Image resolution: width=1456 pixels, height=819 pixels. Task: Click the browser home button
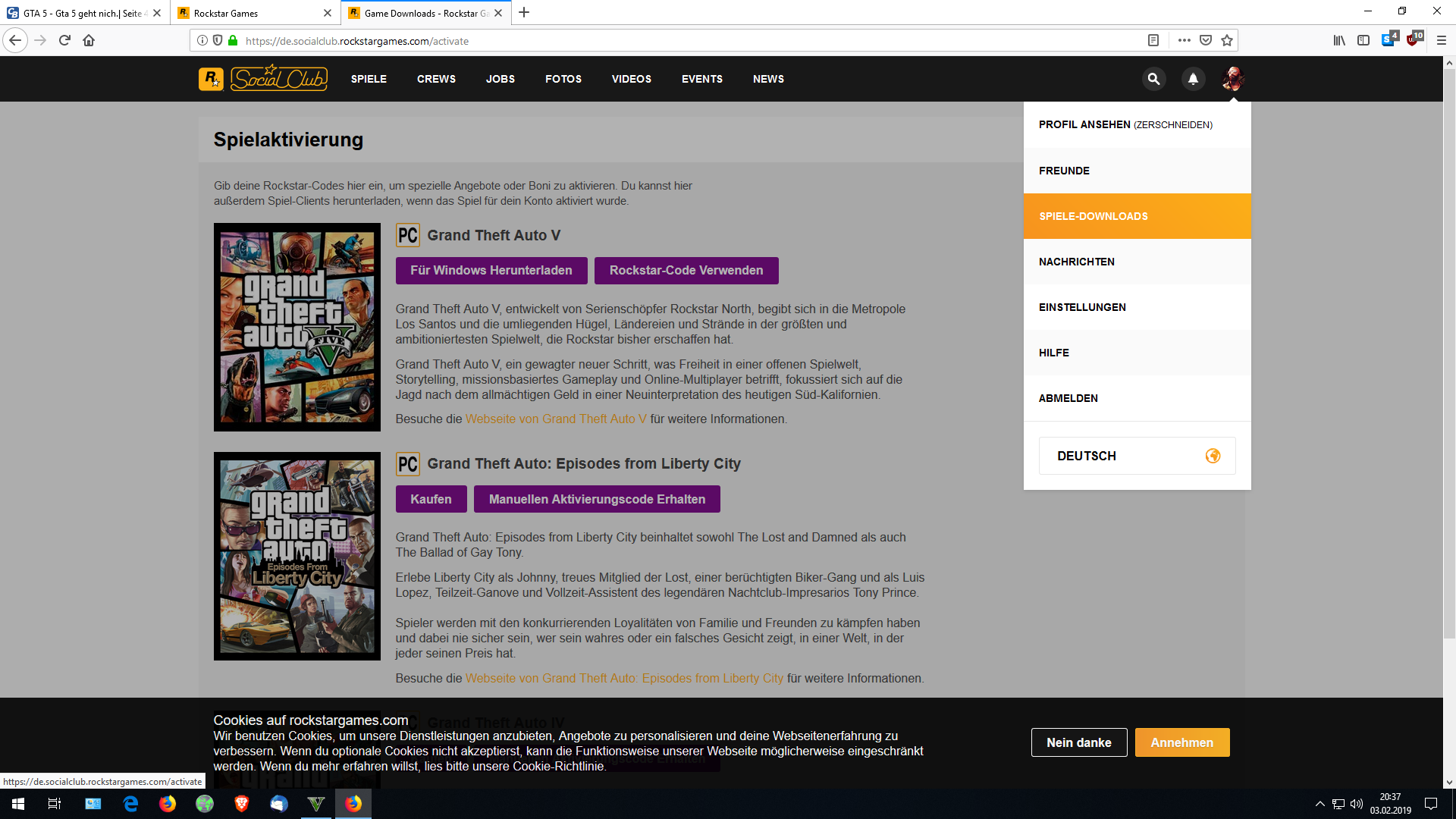coord(89,41)
